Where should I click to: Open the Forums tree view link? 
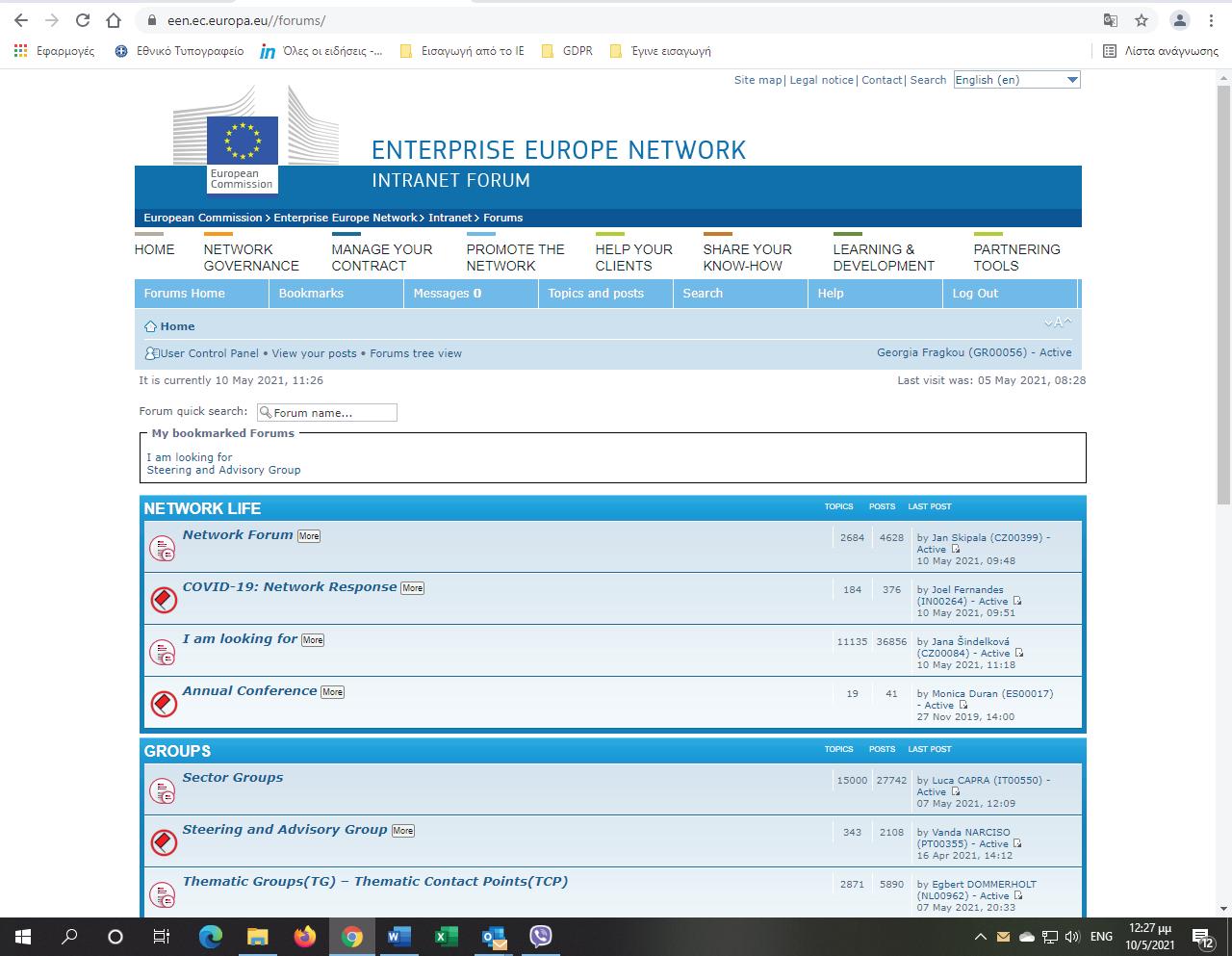416,353
